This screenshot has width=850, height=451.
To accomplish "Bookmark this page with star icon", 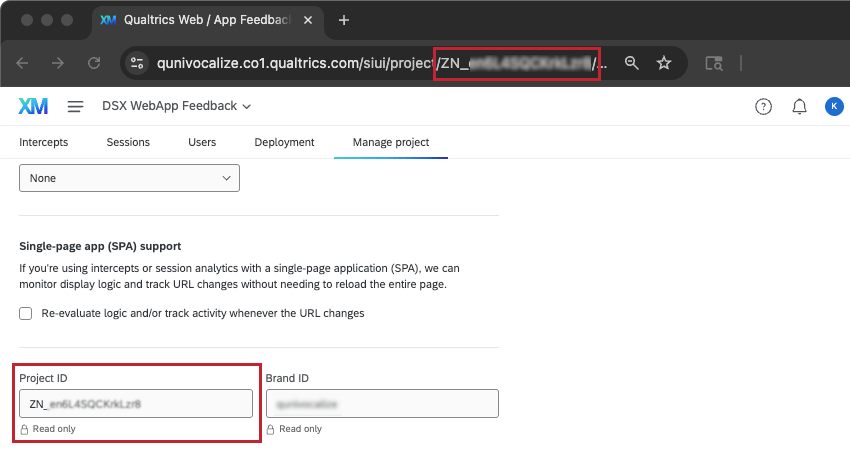I will 664,63.
